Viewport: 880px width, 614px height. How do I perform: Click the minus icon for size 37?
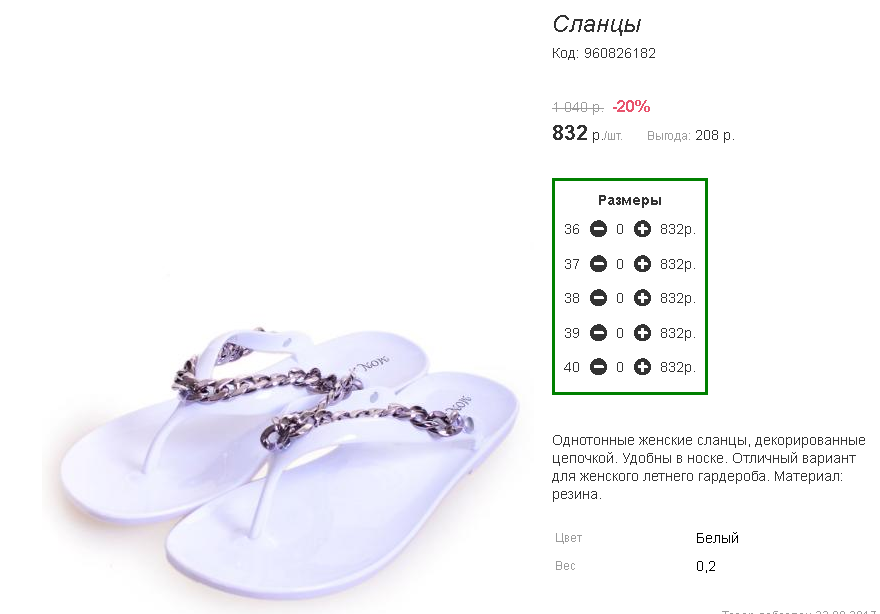coord(598,264)
